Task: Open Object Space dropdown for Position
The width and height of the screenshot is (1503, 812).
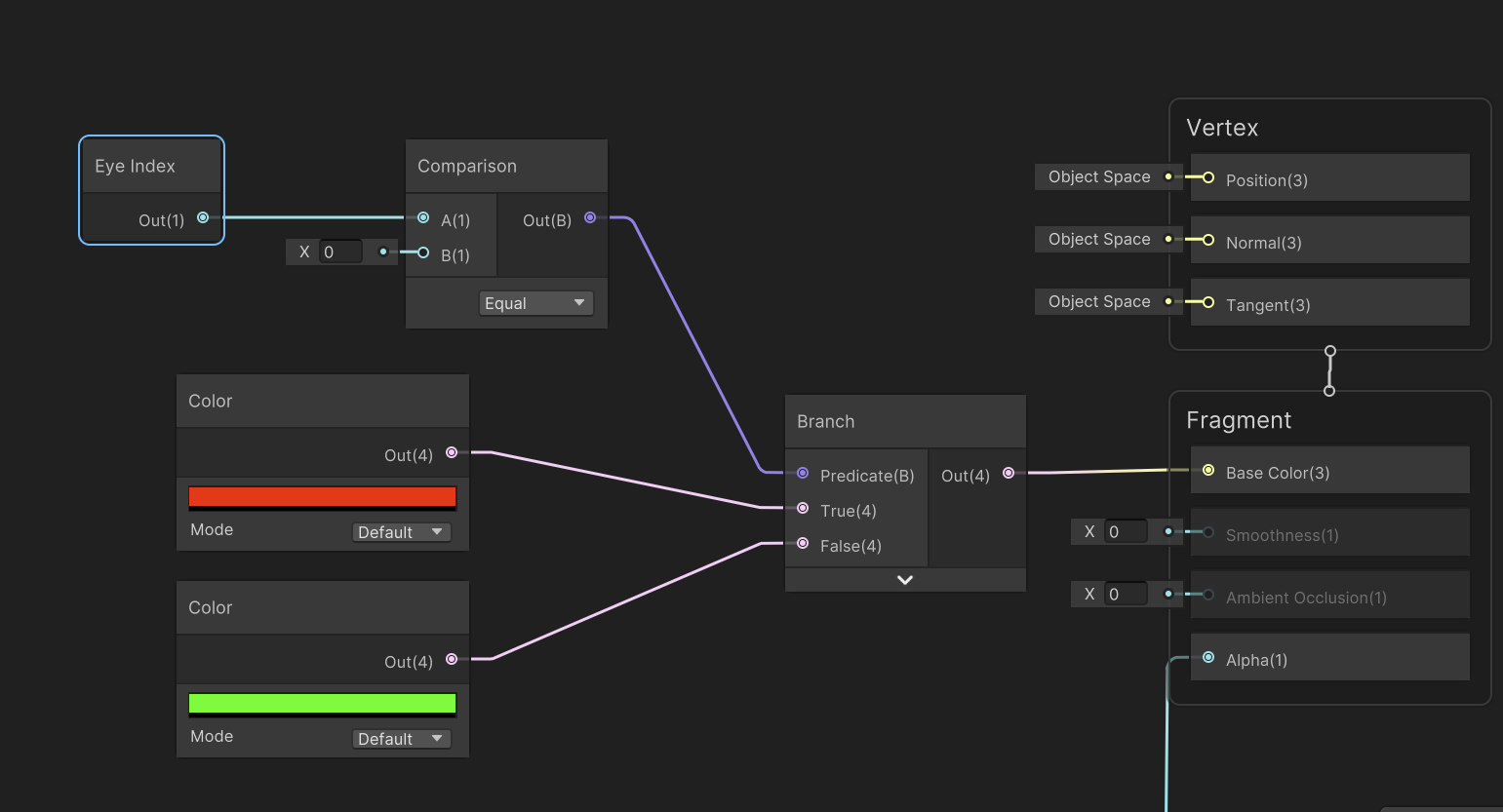Action: pos(1099,177)
